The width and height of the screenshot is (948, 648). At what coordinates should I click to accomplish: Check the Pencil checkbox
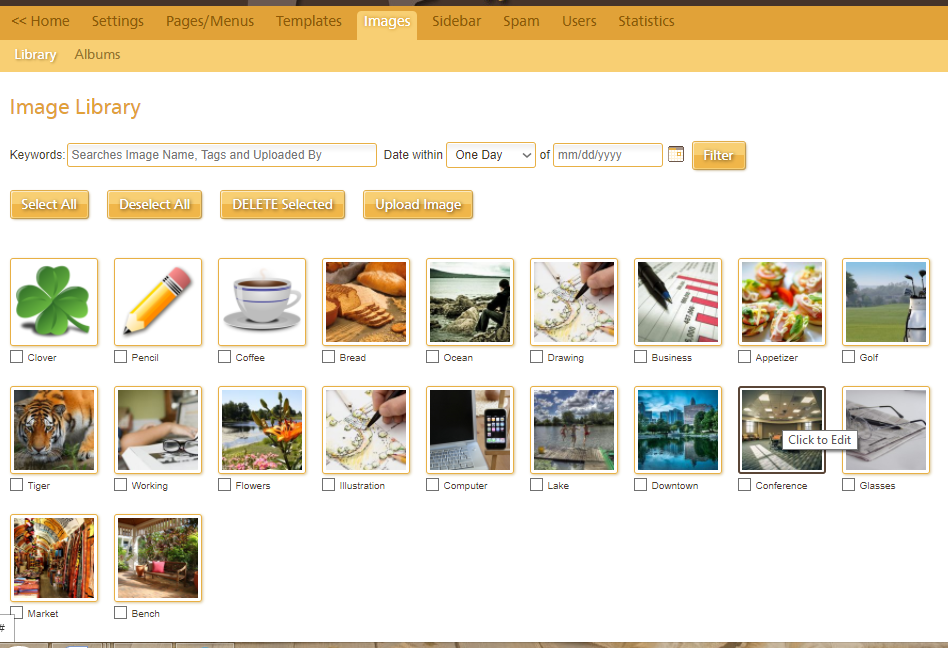pos(120,357)
